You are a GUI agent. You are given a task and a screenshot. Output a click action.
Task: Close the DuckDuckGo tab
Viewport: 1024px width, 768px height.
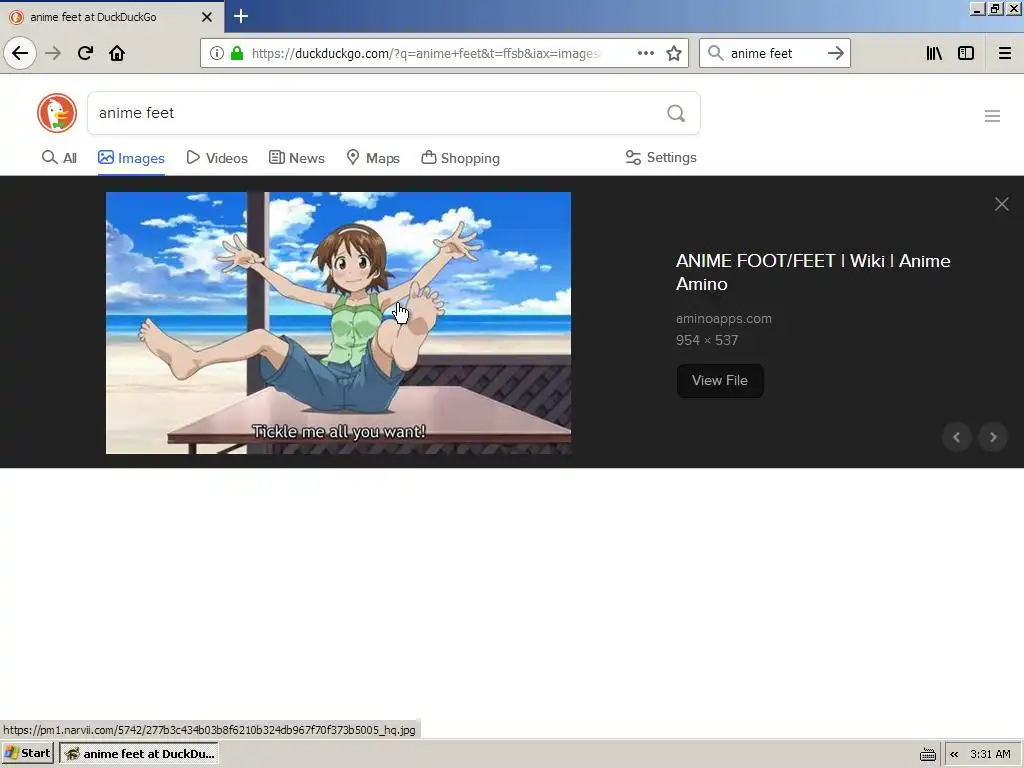tap(207, 17)
